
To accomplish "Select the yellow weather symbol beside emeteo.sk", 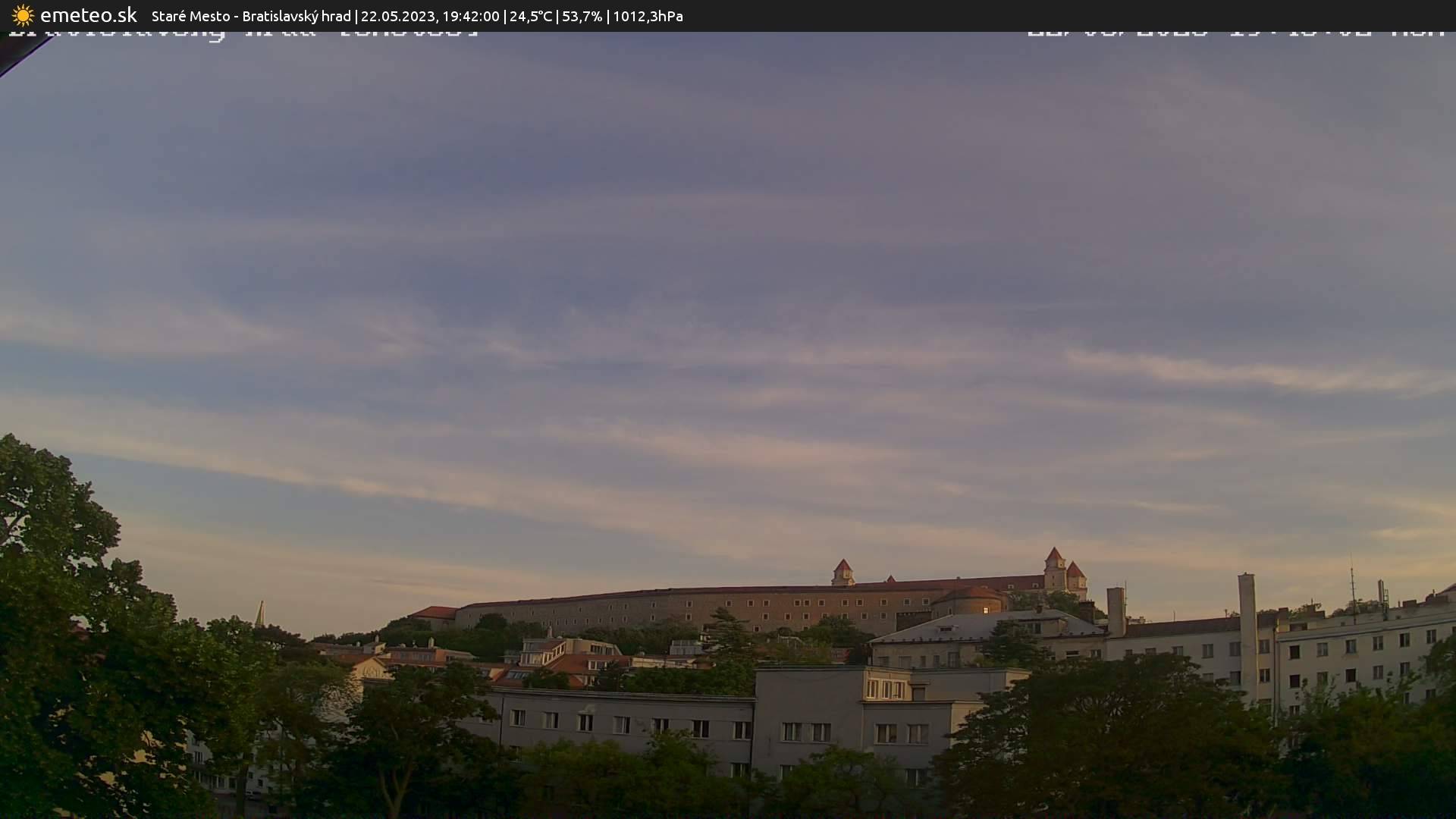I will [23, 15].
